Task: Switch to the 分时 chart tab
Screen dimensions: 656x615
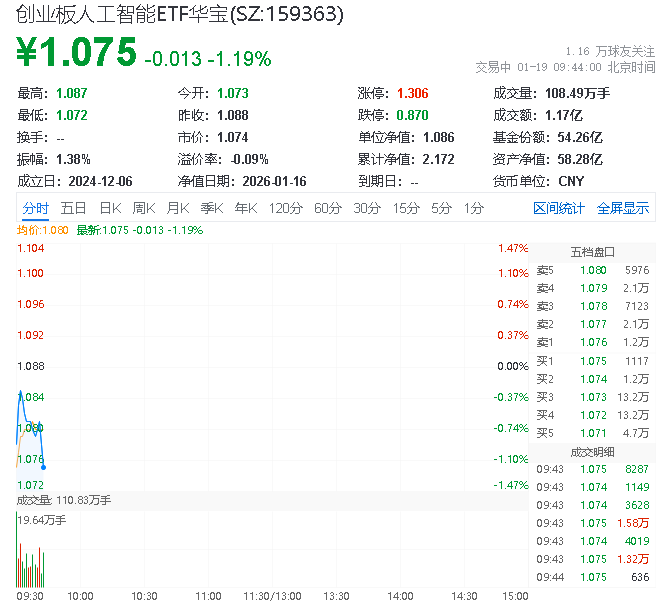Action: tap(35, 208)
